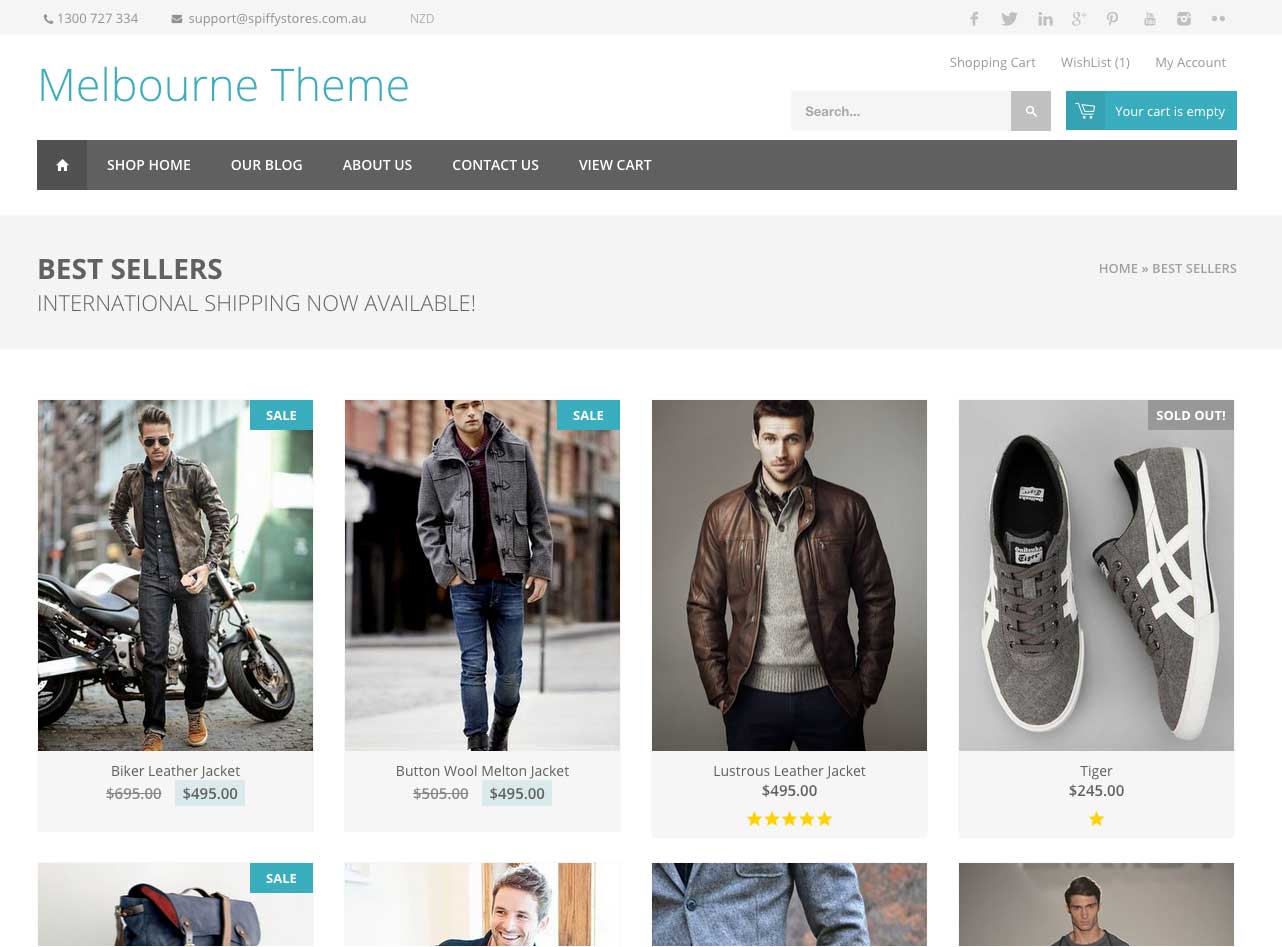Open the Instagram camera icon
The height and width of the screenshot is (947, 1282).
point(1184,18)
